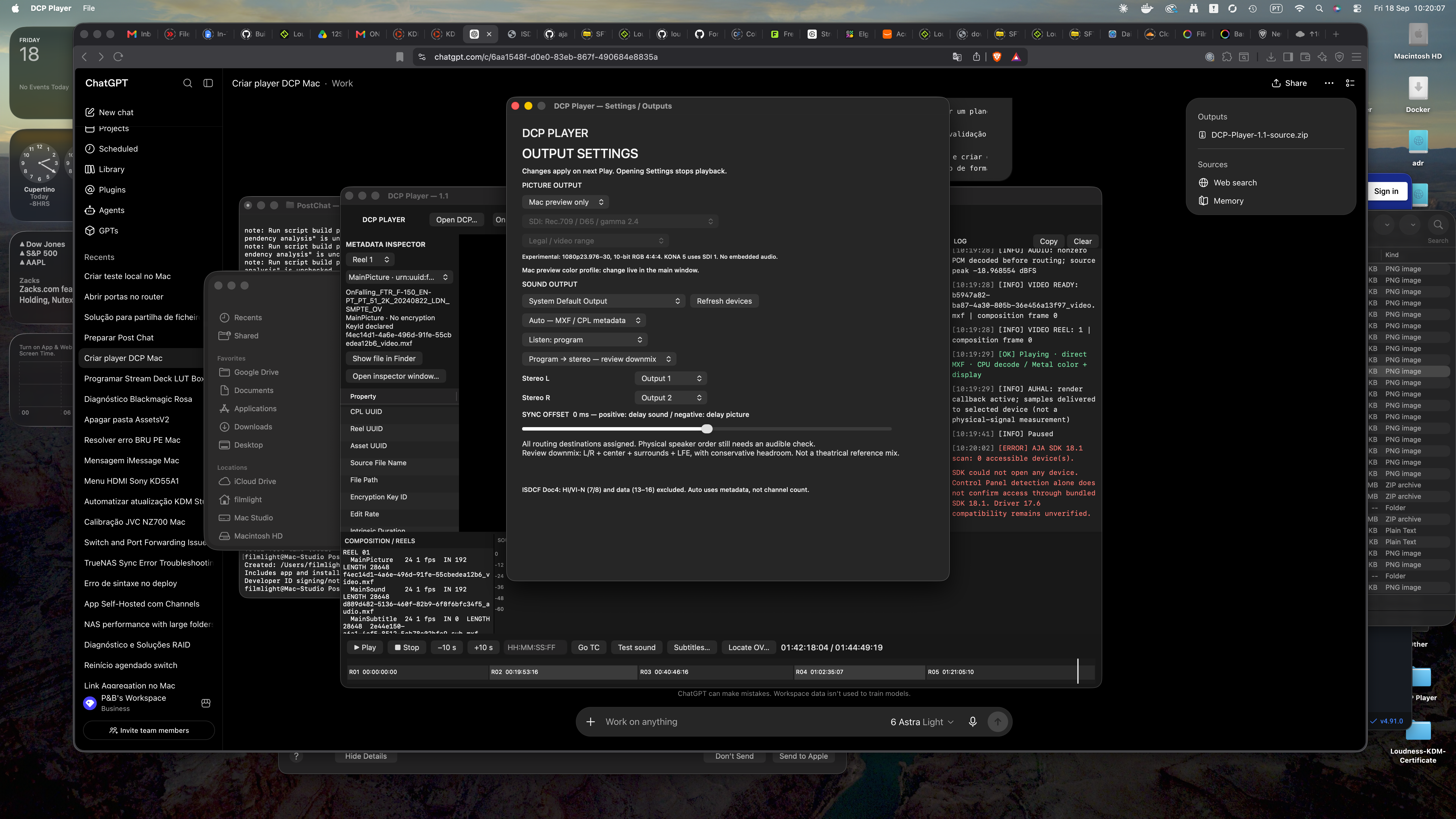Open the Stereo L Output 1 dropdown

[671, 378]
